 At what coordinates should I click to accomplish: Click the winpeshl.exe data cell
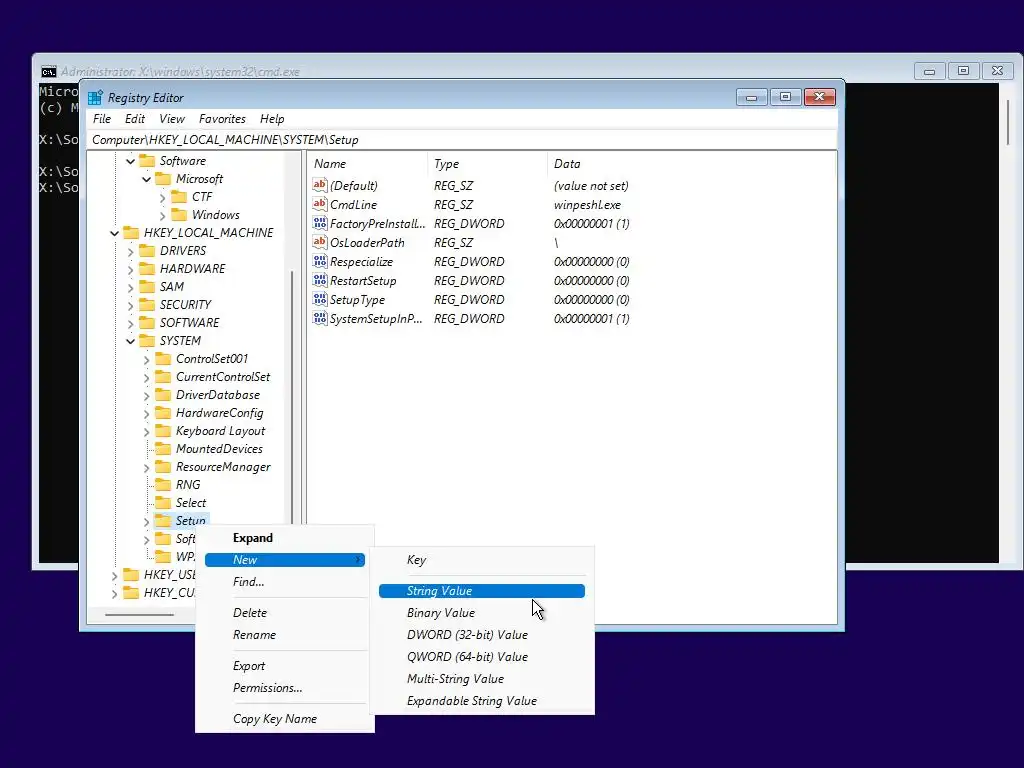point(587,204)
